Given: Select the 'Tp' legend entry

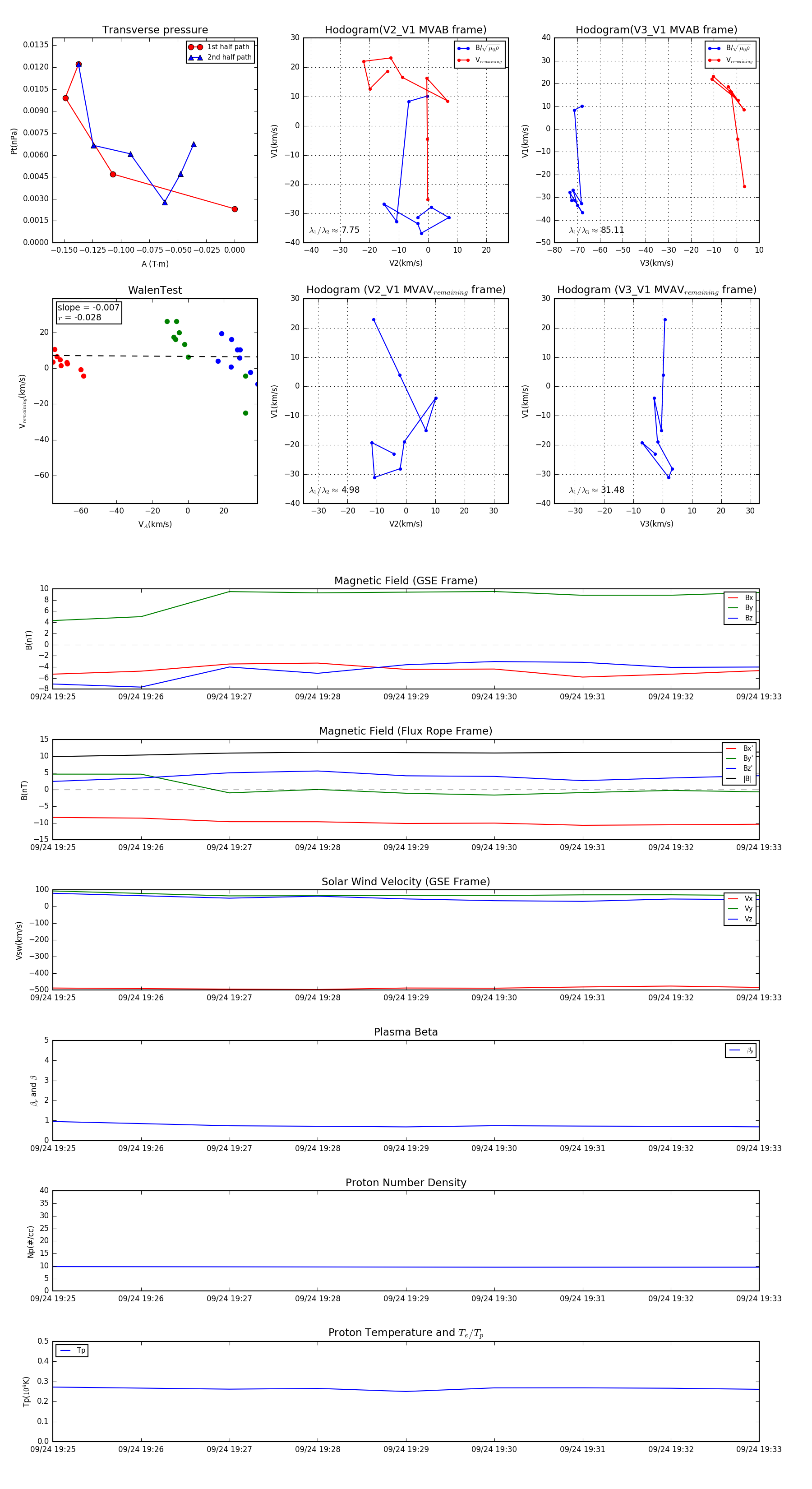Looking at the screenshot, I should pos(72,1351).
